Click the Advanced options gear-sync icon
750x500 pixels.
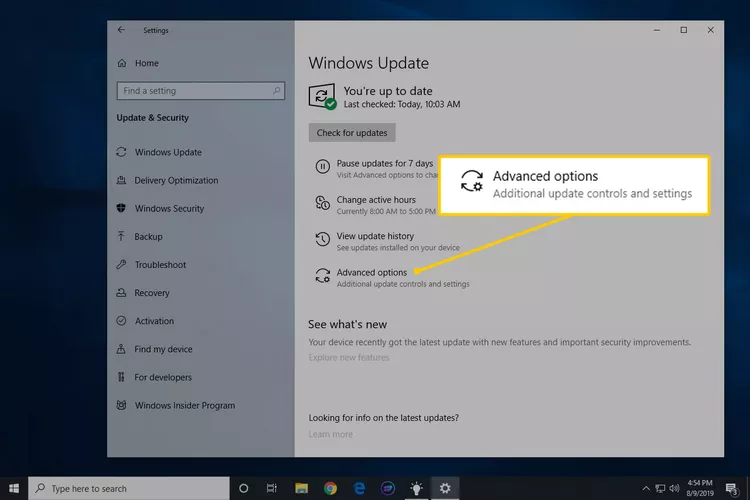tap(322, 277)
